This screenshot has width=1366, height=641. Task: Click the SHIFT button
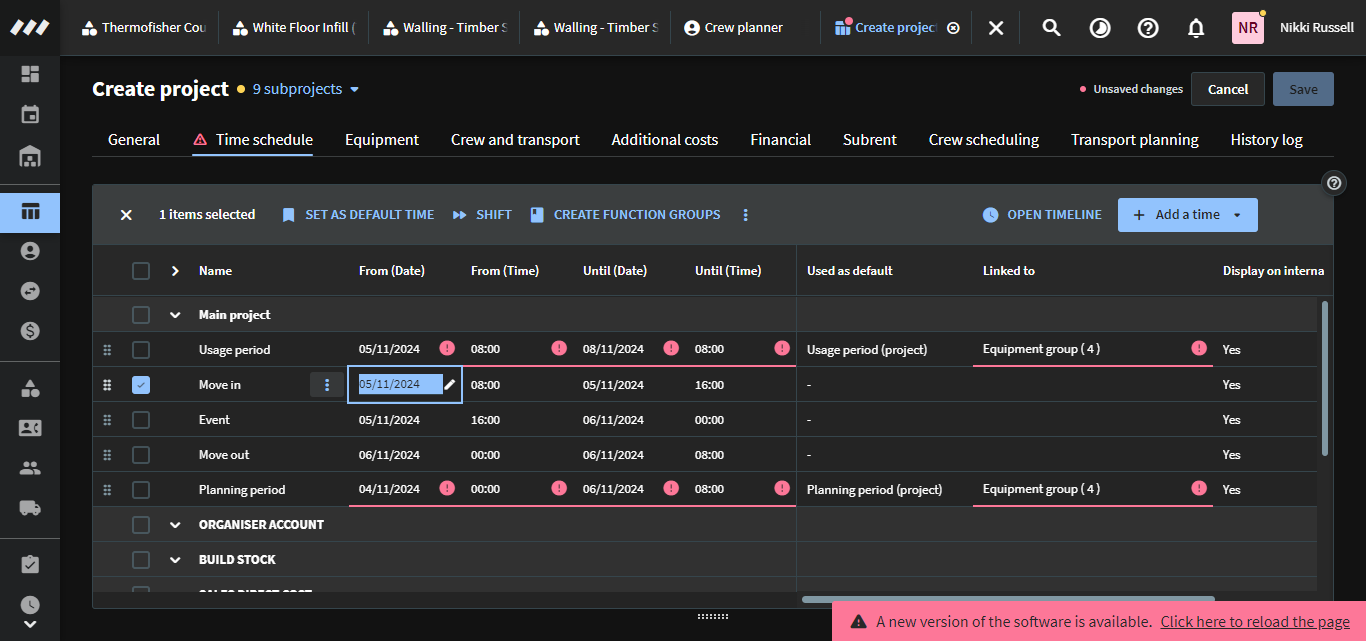482,215
